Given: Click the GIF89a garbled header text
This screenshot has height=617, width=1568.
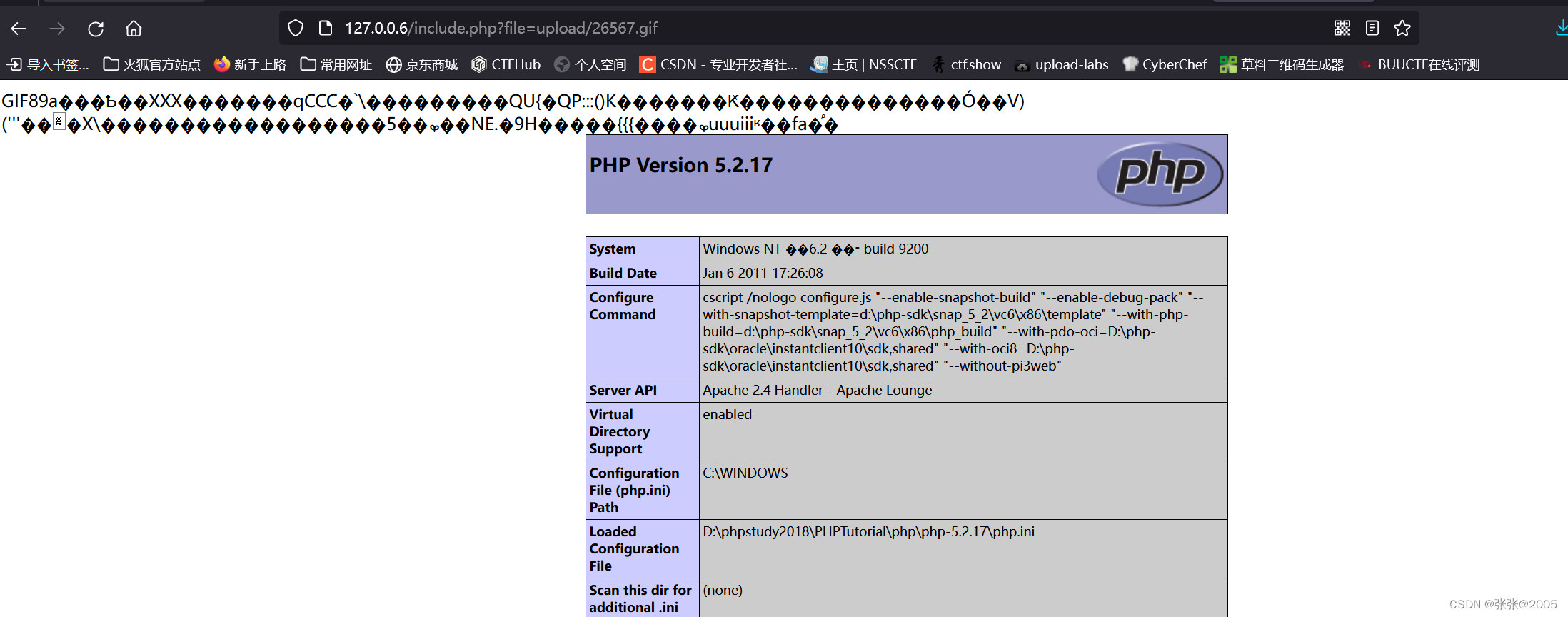Looking at the screenshot, I should coord(513,113).
